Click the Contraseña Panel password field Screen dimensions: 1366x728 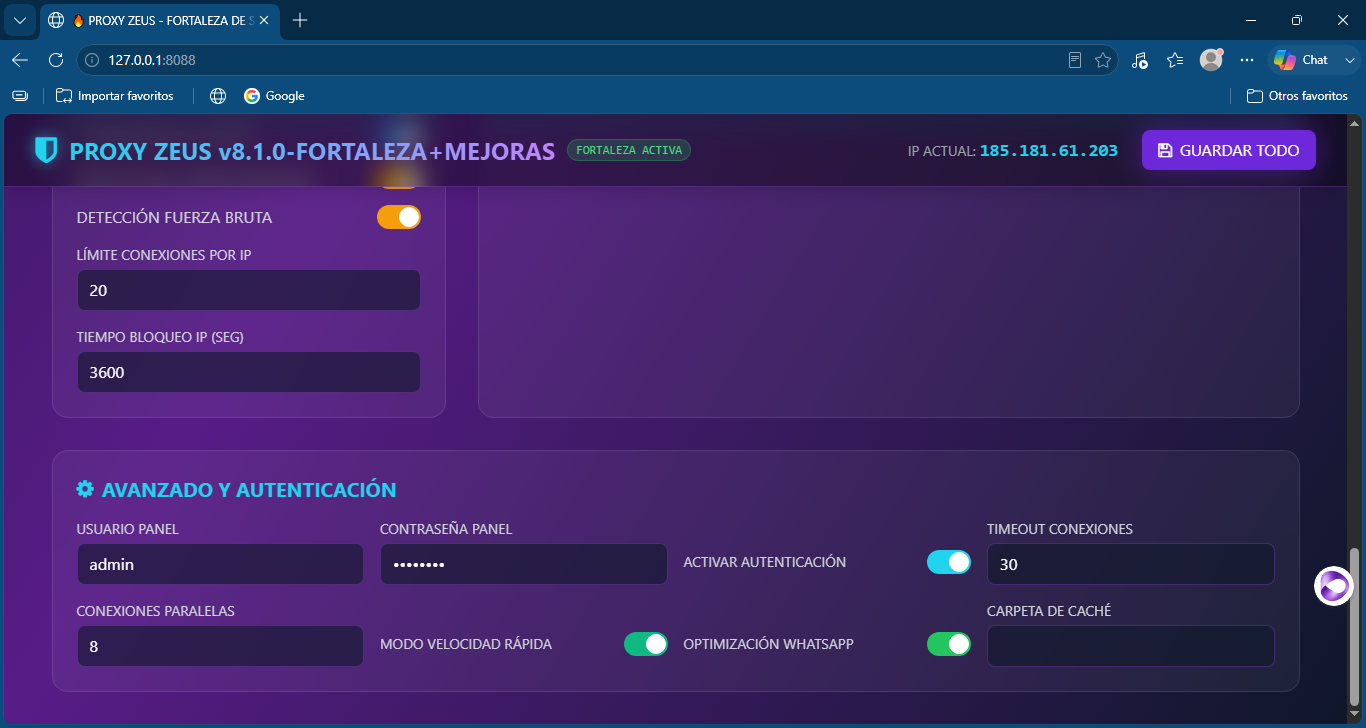point(523,564)
